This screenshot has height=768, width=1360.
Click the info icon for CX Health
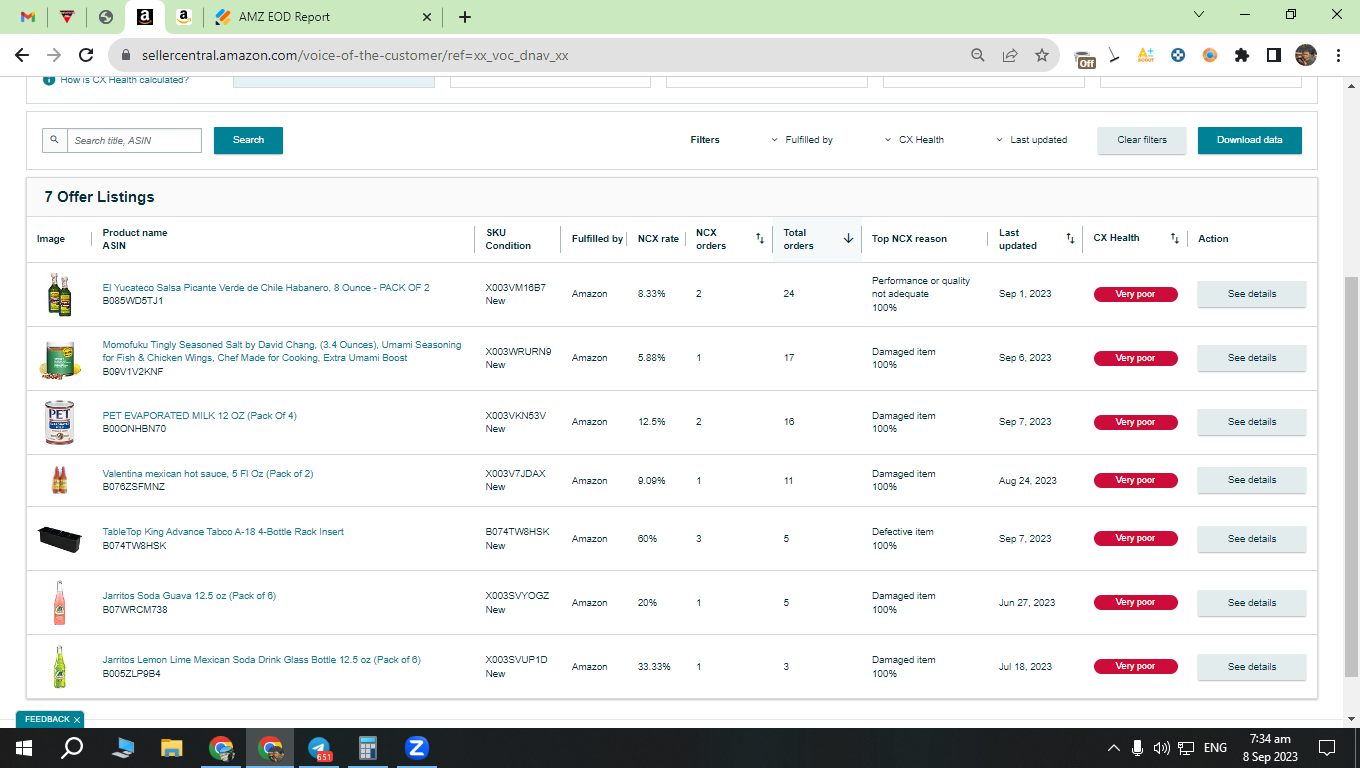pos(49,80)
